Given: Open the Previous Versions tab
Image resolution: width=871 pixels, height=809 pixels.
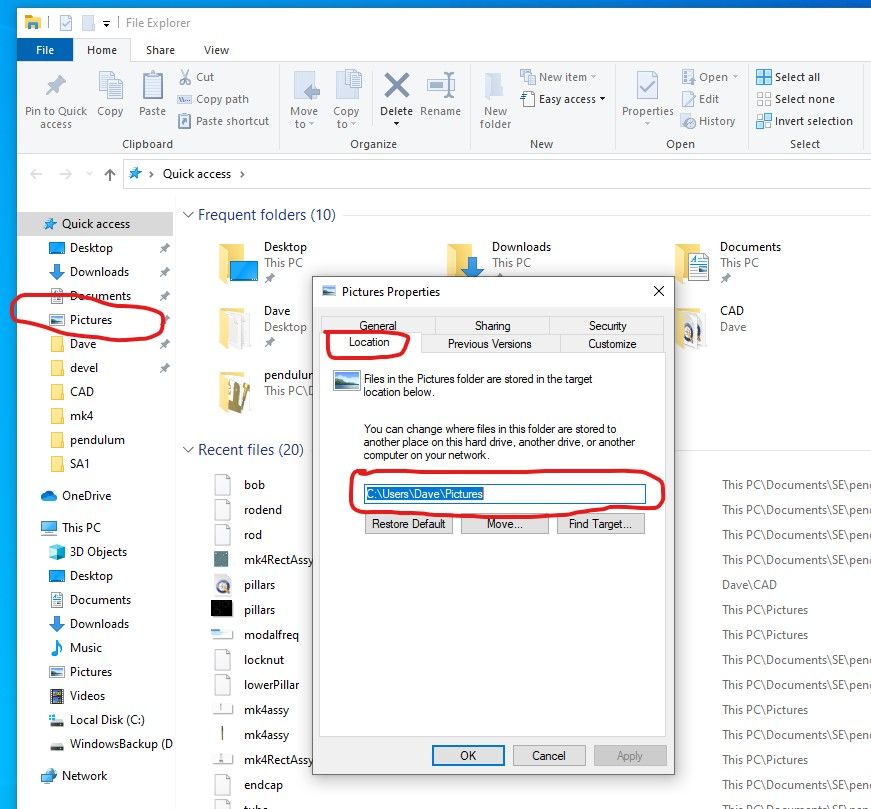Looking at the screenshot, I should point(490,344).
